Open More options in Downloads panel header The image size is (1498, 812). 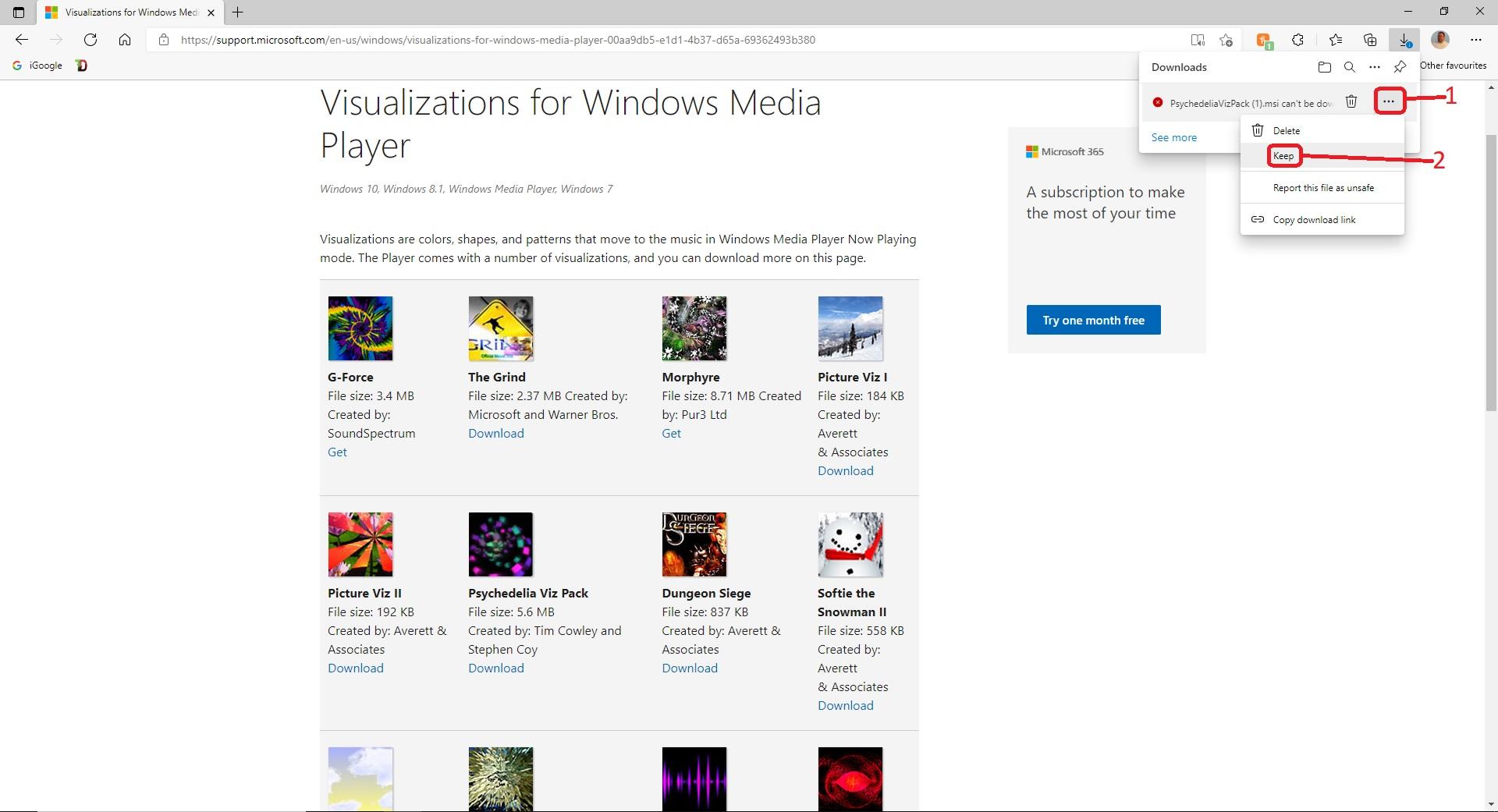tap(1375, 67)
